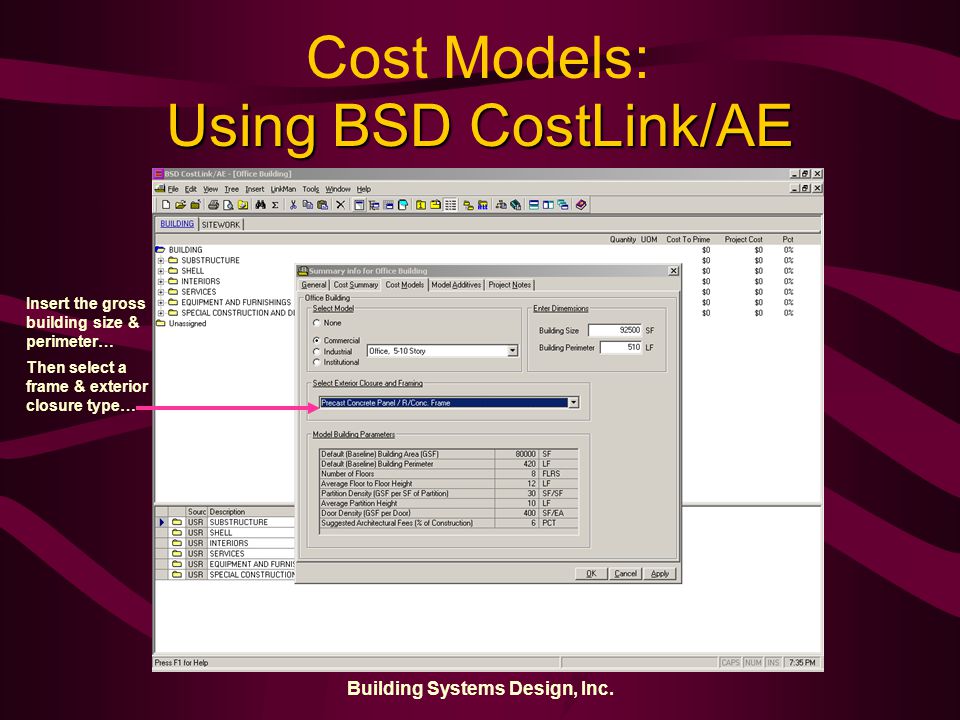The image size is (960, 720).
Task: Switch to the Model Additives tab
Action: pos(456,285)
